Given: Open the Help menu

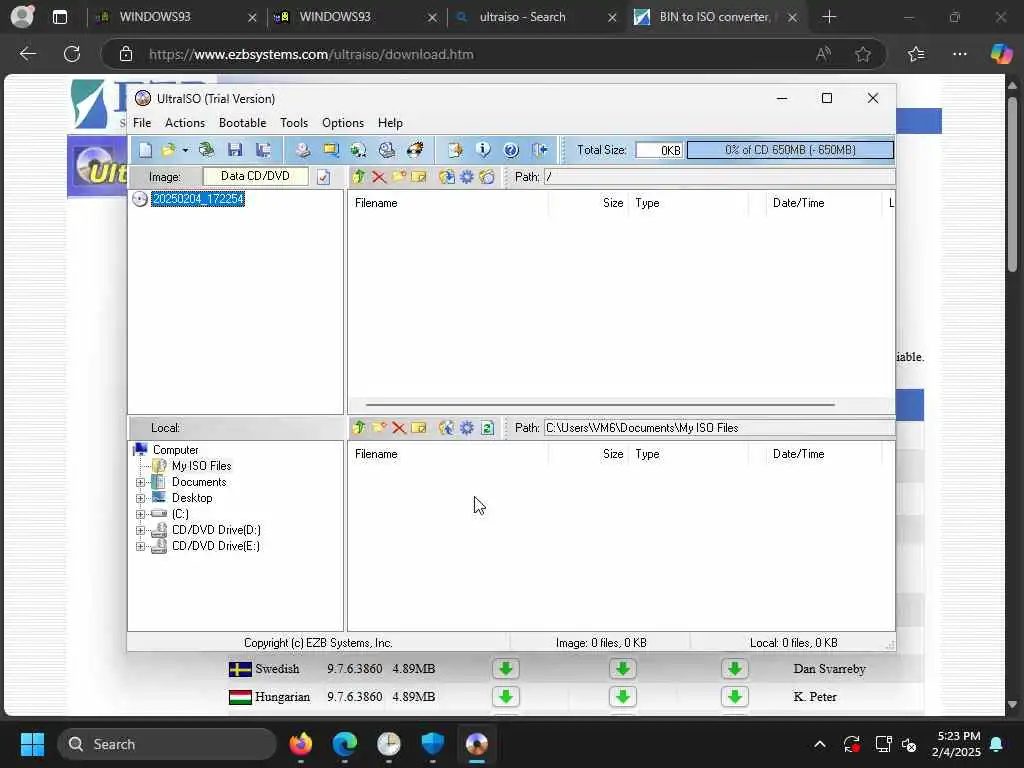Looking at the screenshot, I should pos(390,123).
